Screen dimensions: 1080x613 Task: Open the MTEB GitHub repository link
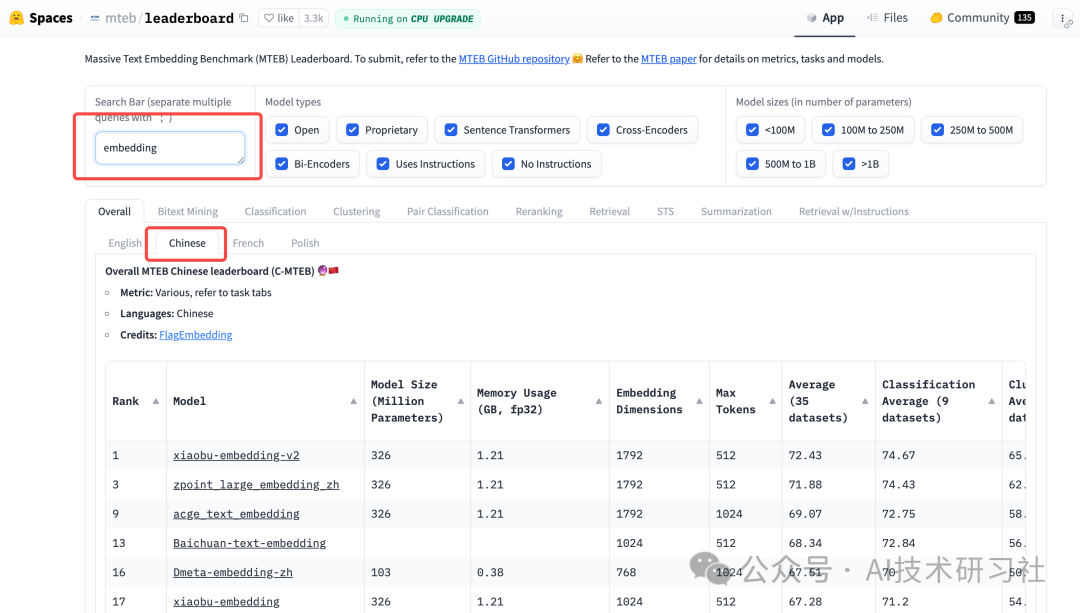pyautogui.click(x=514, y=59)
